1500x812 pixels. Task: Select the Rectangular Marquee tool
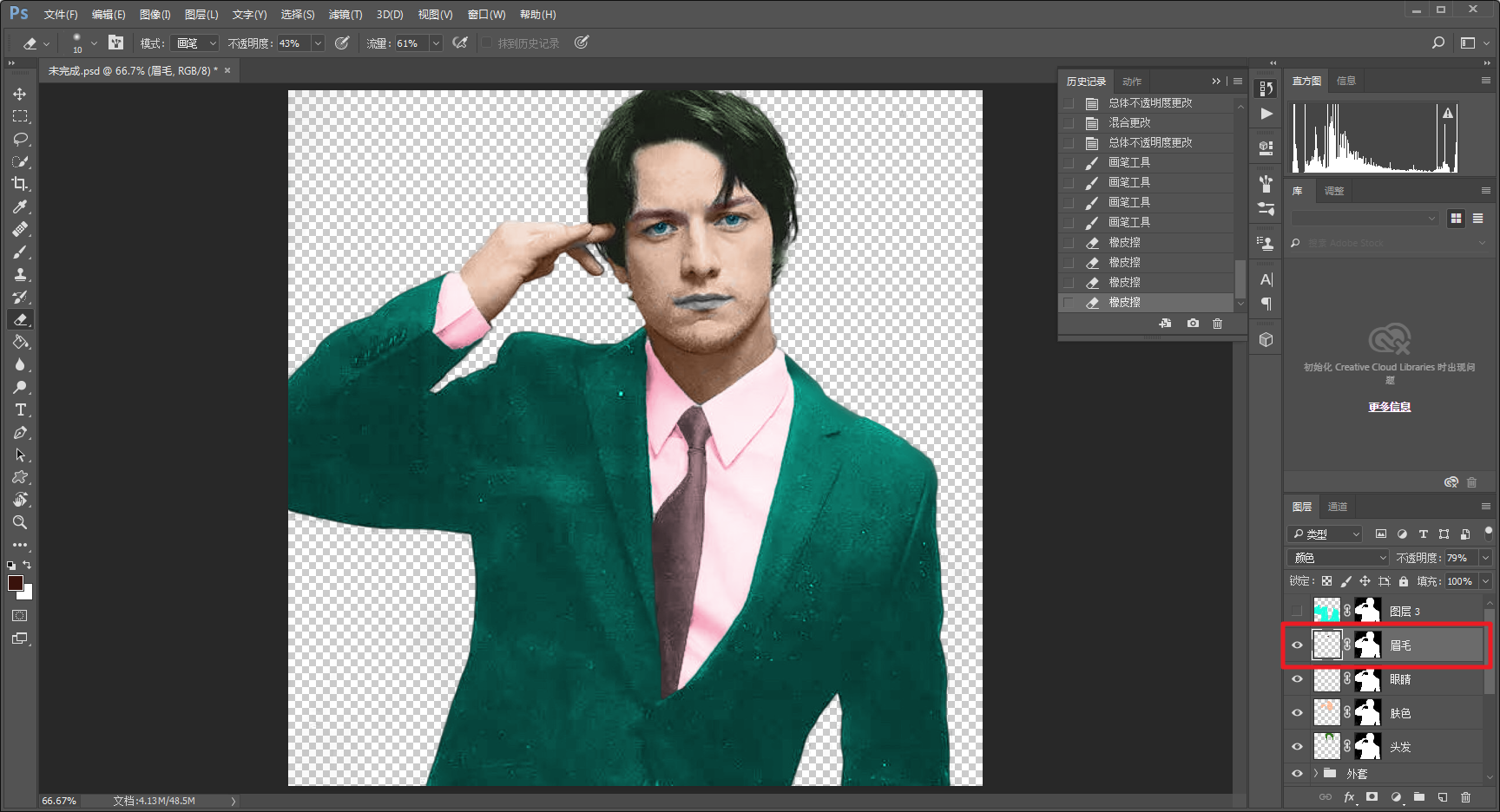[20, 116]
